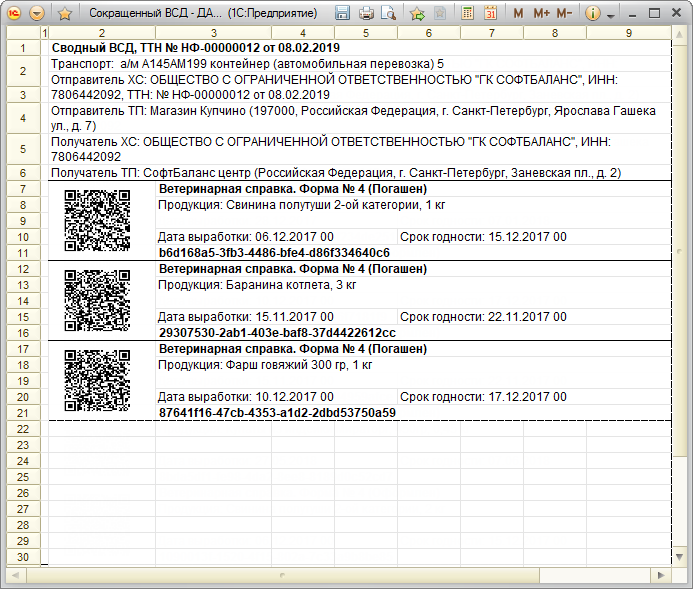Open the info icon in the title bar

[x=593, y=14]
